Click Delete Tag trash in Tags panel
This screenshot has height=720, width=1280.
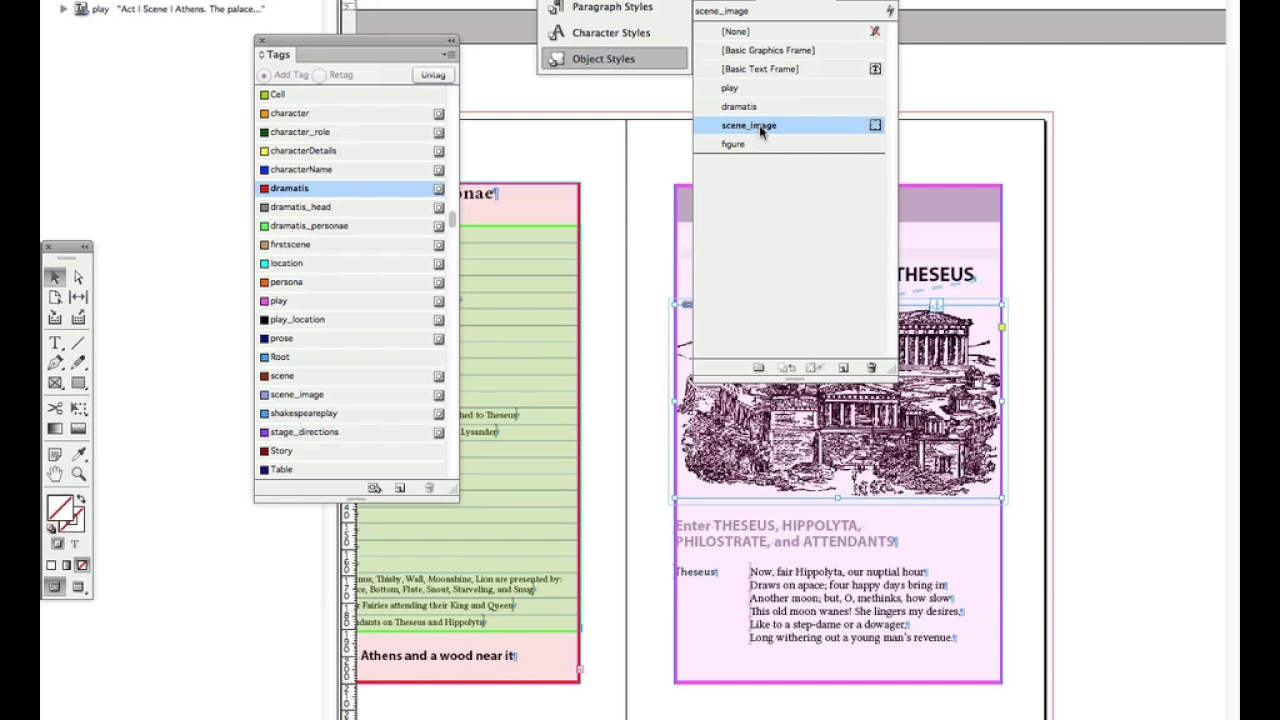[x=429, y=488]
